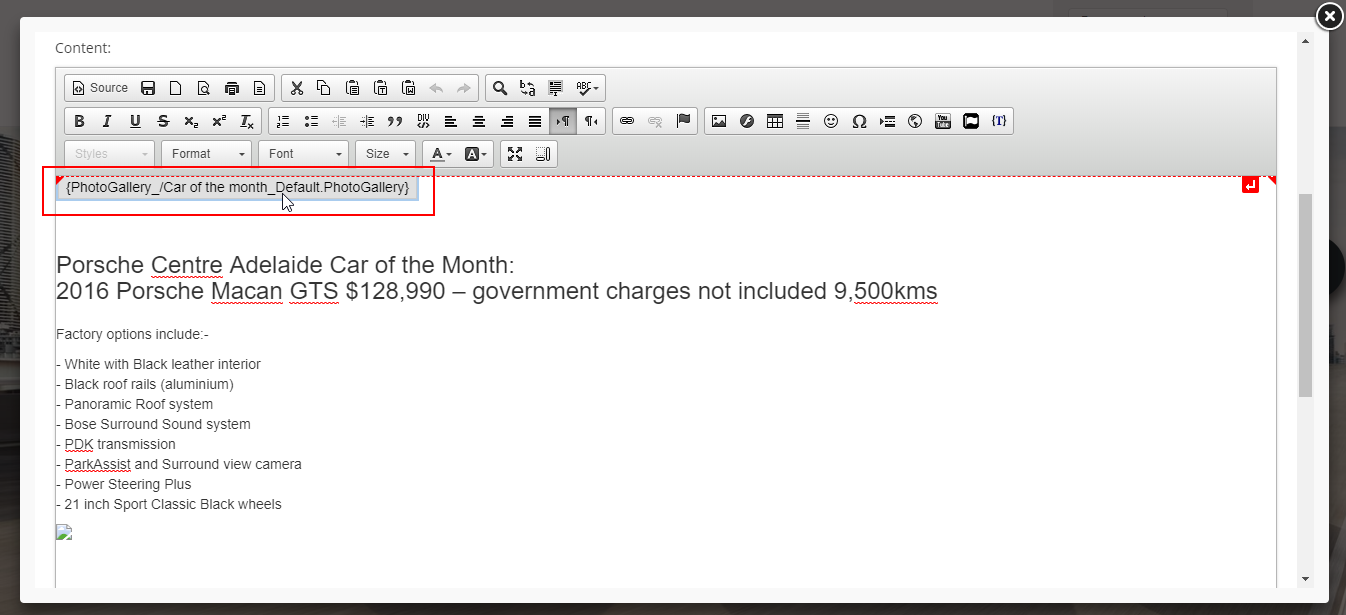Insert an anchor with flag icon
Image resolution: width=1346 pixels, height=615 pixels.
[x=683, y=121]
